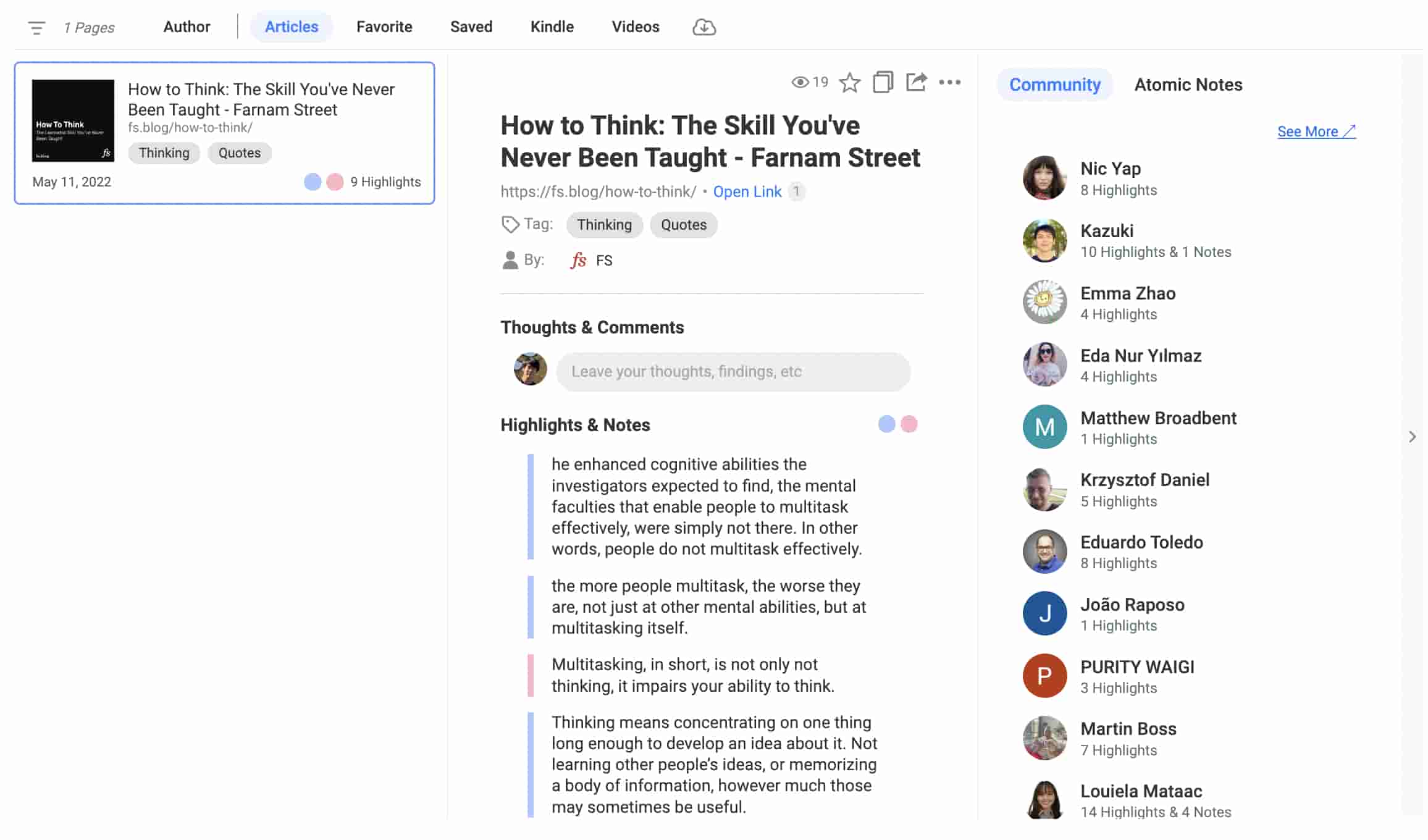Click the Open Link hyperlink

(x=747, y=191)
